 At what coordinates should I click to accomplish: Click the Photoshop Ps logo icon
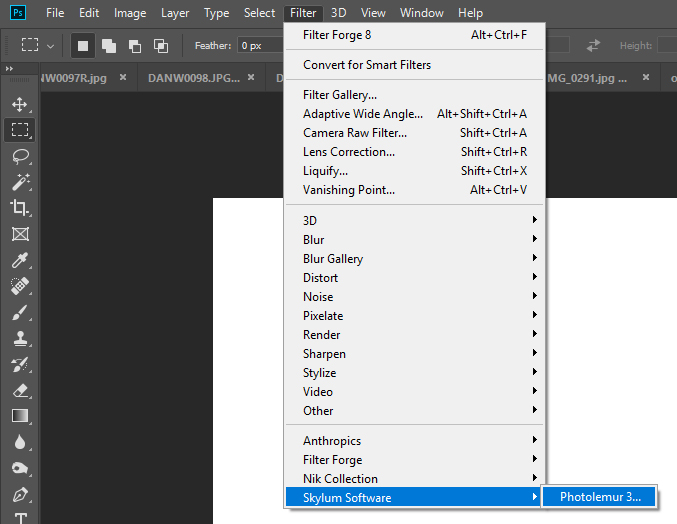point(18,13)
